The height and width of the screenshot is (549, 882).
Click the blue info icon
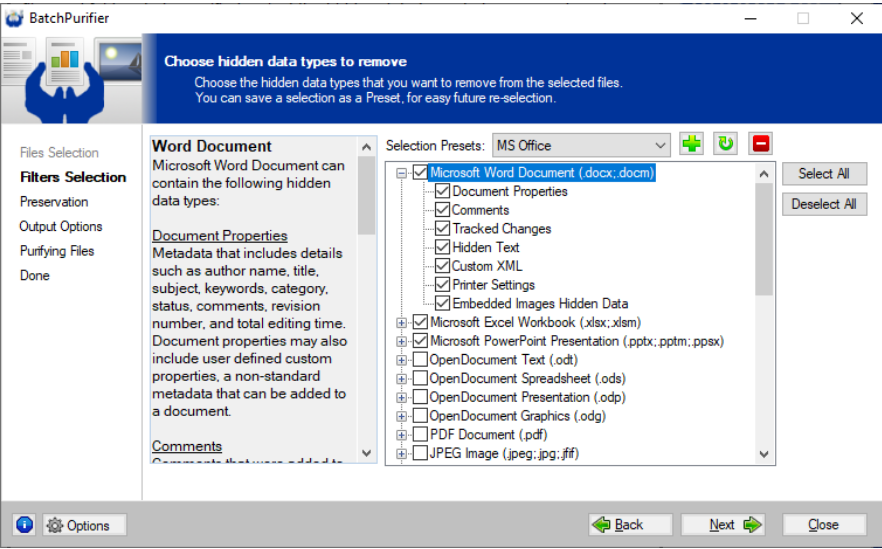point(25,525)
